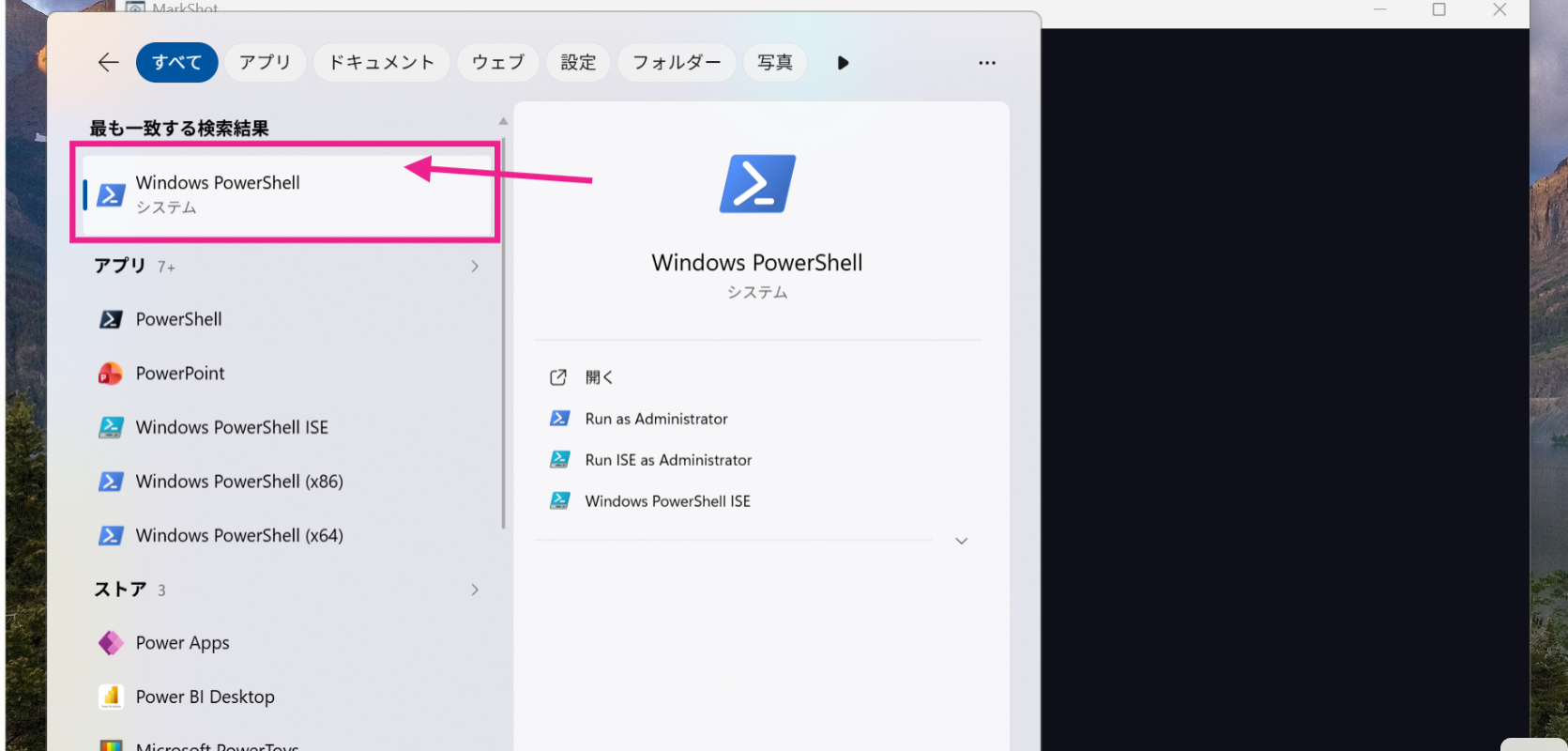This screenshot has width=1568, height=751.
Task: Switch to the 写真 filter tab
Action: [775, 63]
